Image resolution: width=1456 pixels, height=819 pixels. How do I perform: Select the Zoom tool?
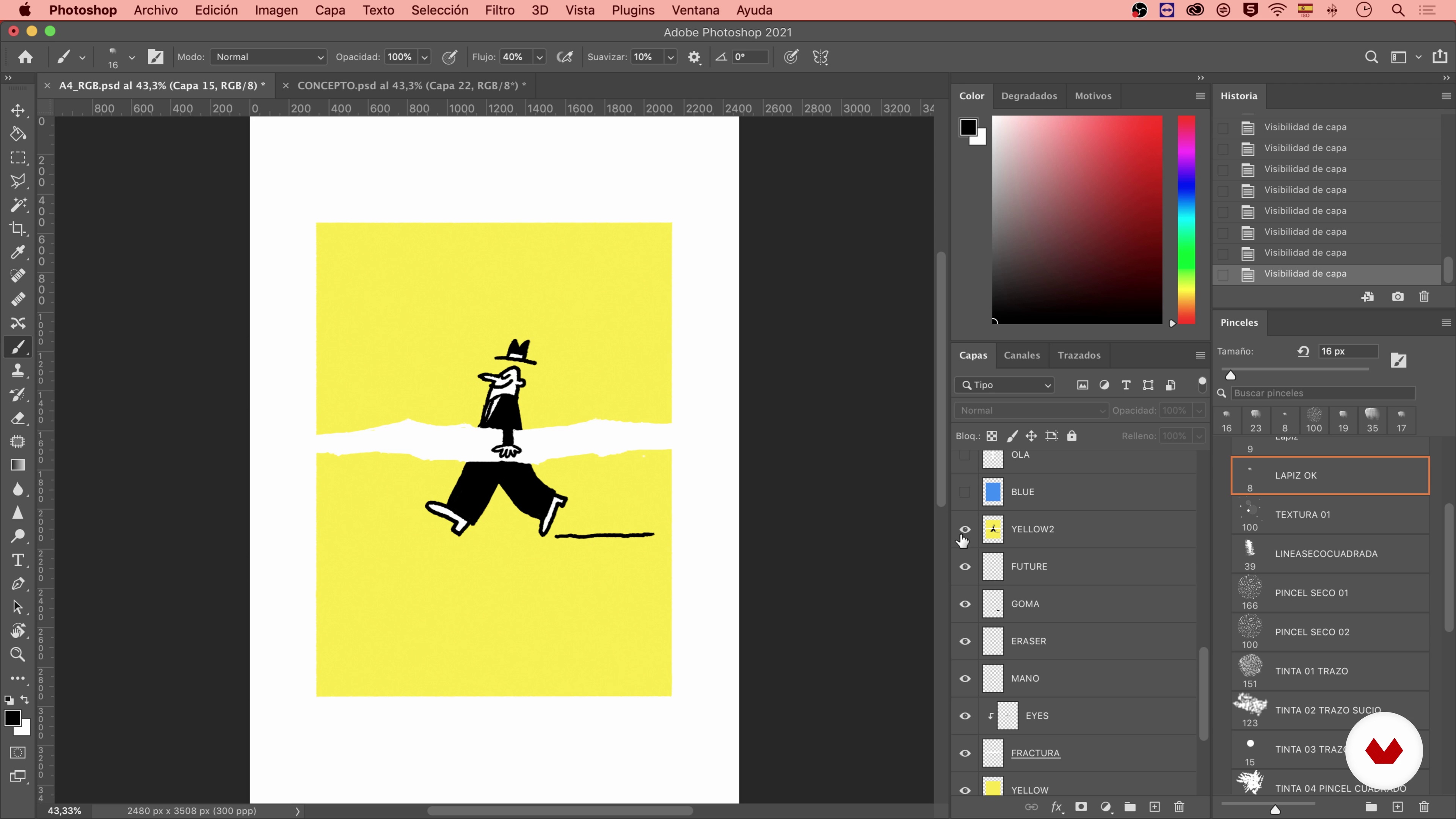click(x=17, y=654)
